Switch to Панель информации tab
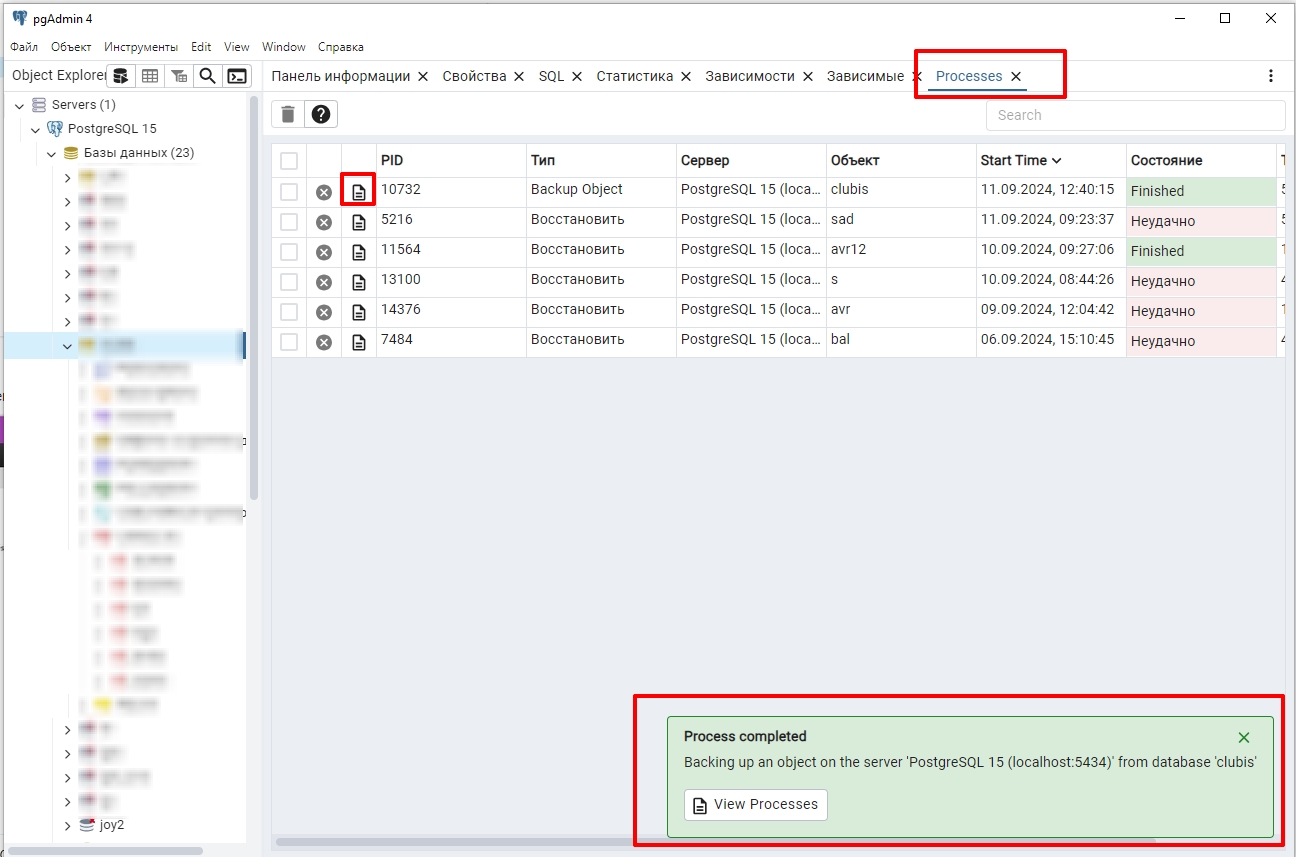 click(x=341, y=76)
